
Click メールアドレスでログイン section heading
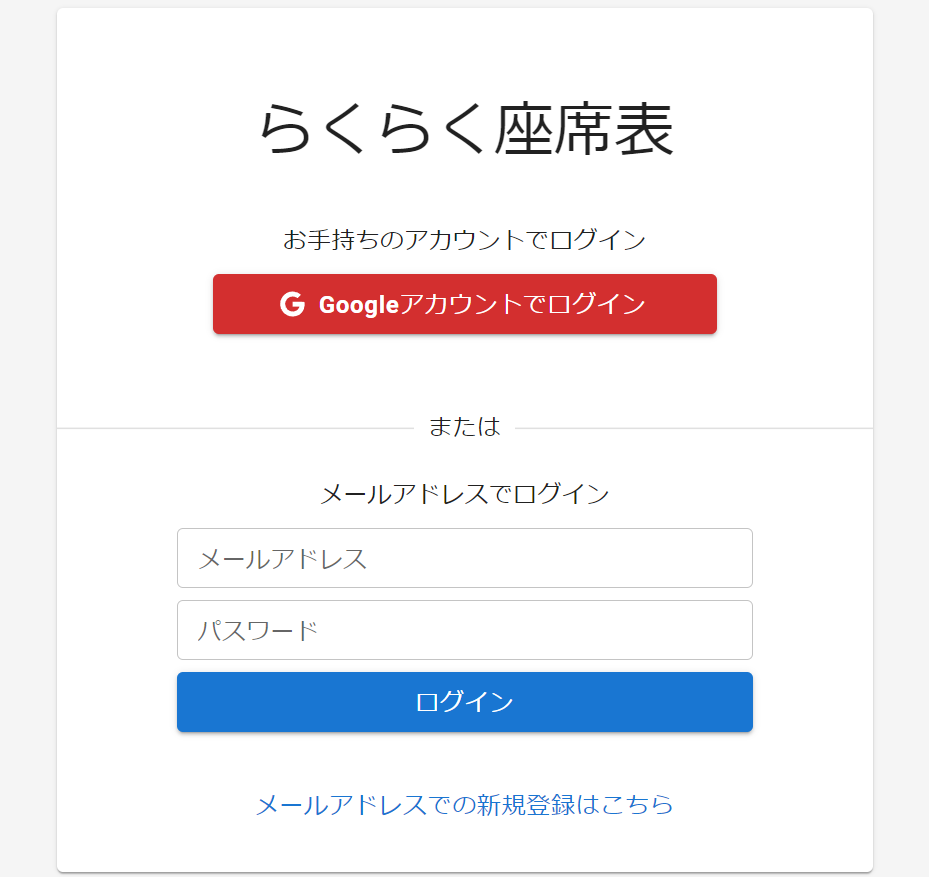464,494
